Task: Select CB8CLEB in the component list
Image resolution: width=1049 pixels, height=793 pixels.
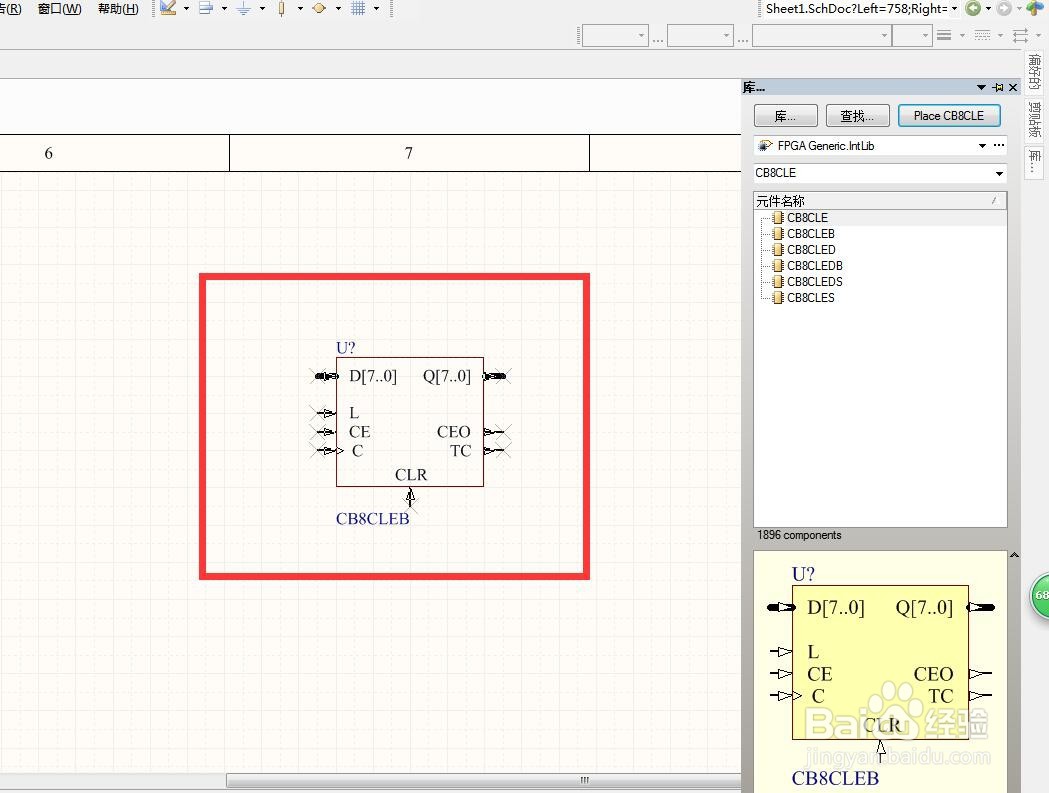Action: click(811, 234)
